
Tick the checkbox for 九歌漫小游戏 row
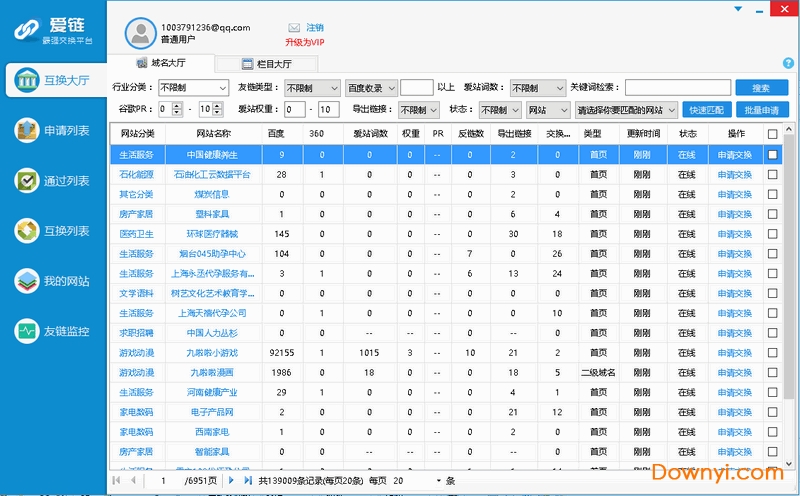click(x=772, y=353)
